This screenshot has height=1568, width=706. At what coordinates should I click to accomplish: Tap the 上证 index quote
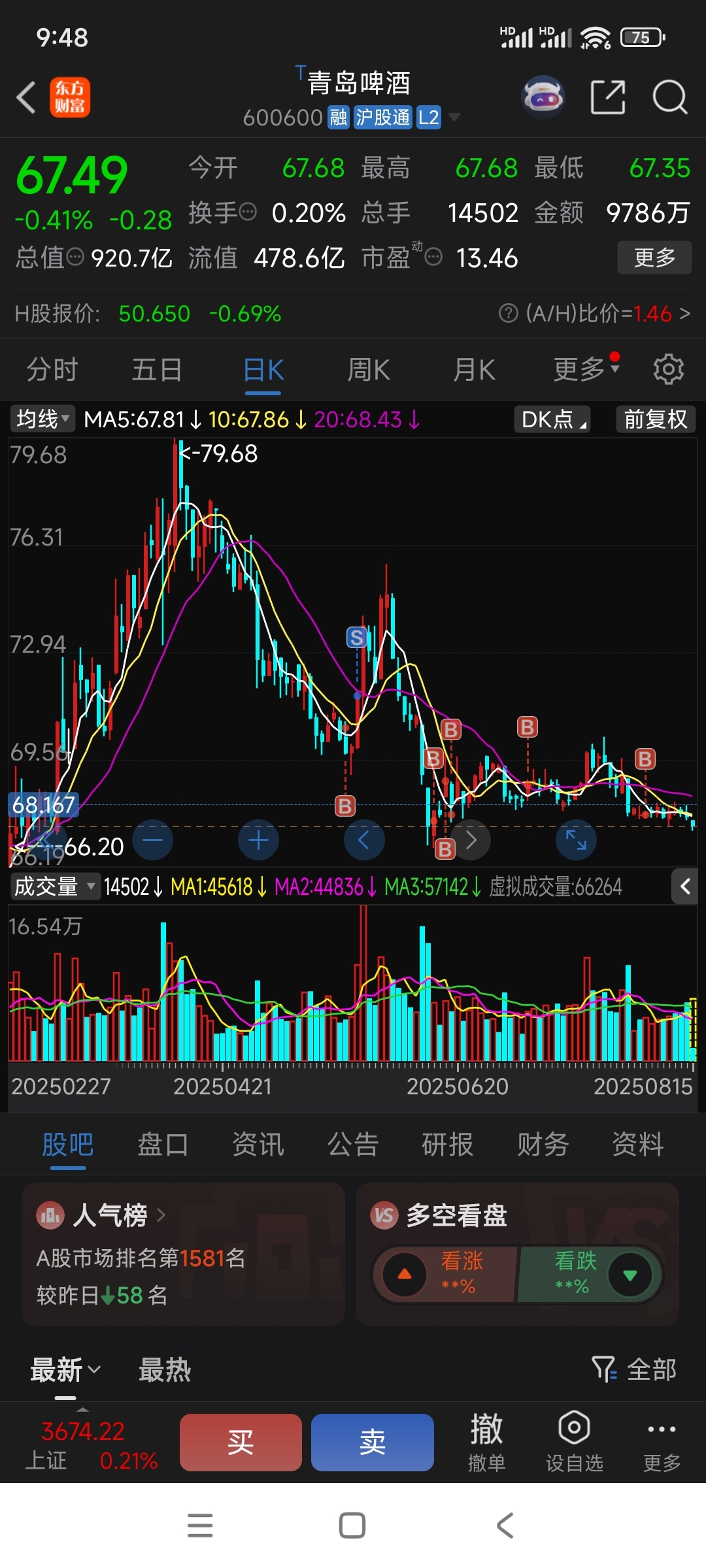[x=92, y=1445]
